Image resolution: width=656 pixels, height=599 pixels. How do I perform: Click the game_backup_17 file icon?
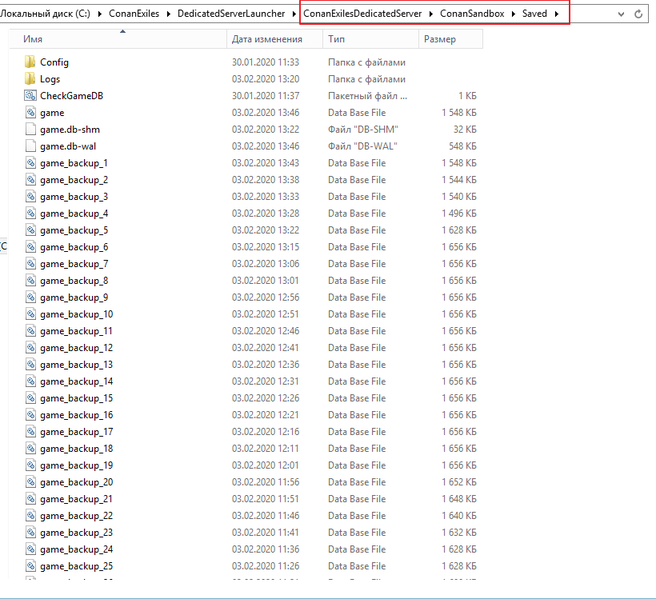tap(31, 432)
